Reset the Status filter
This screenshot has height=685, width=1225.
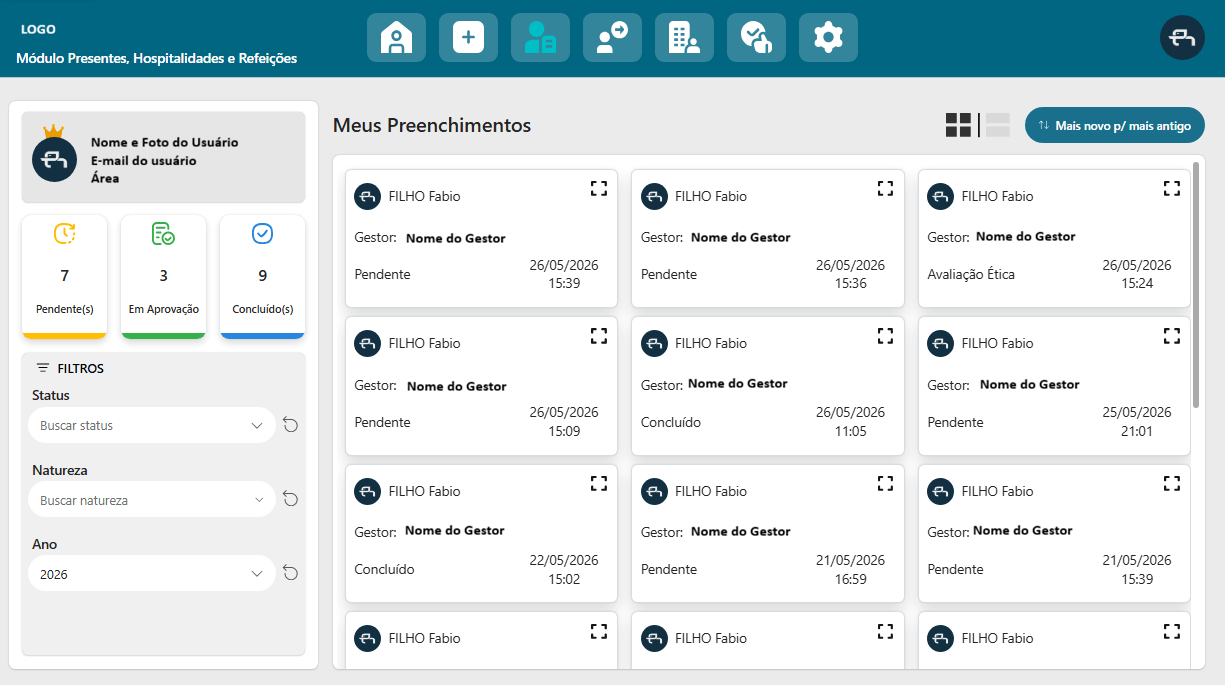point(290,425)
